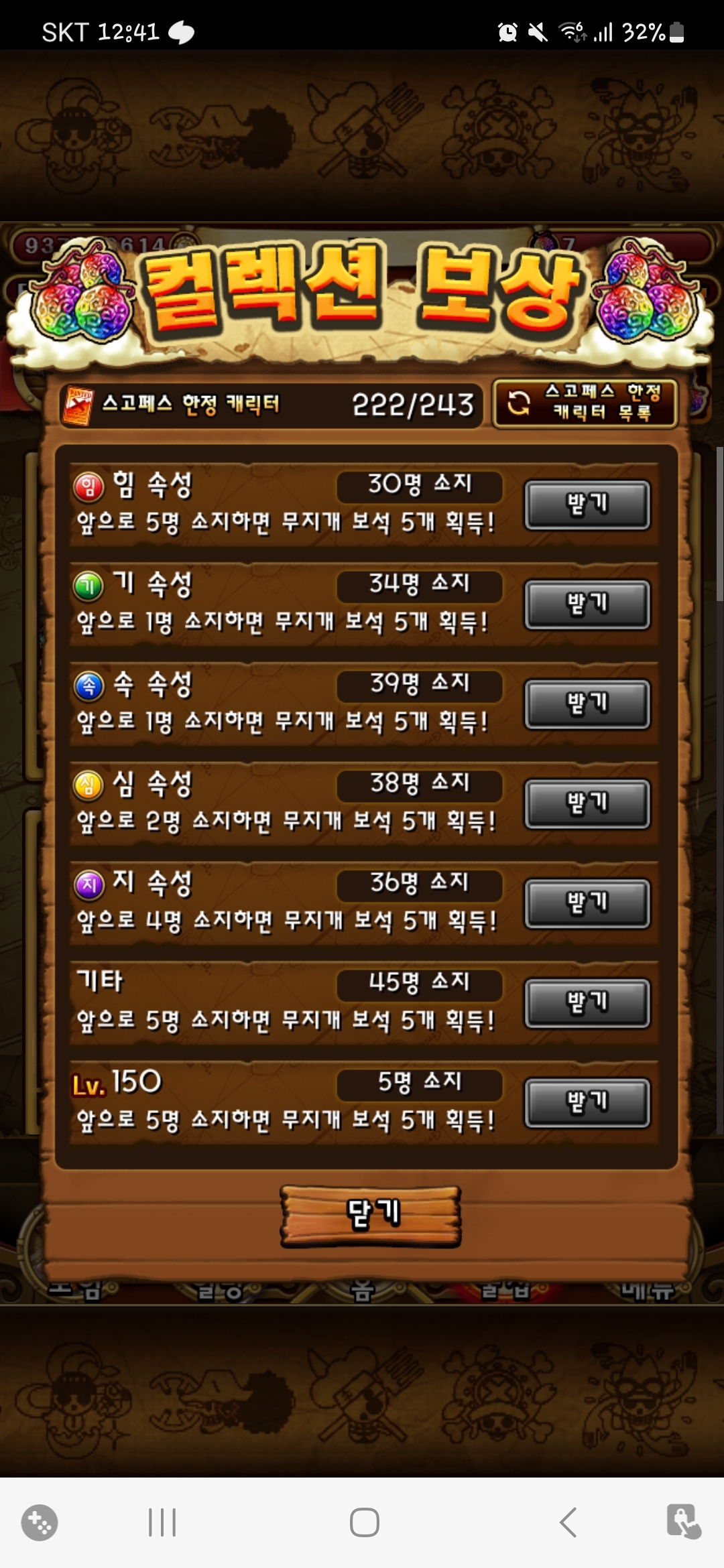Viewport: 724px width, 1568px height.
Task: Tap the purple 지 attribute orb icon
Action: 88,885
